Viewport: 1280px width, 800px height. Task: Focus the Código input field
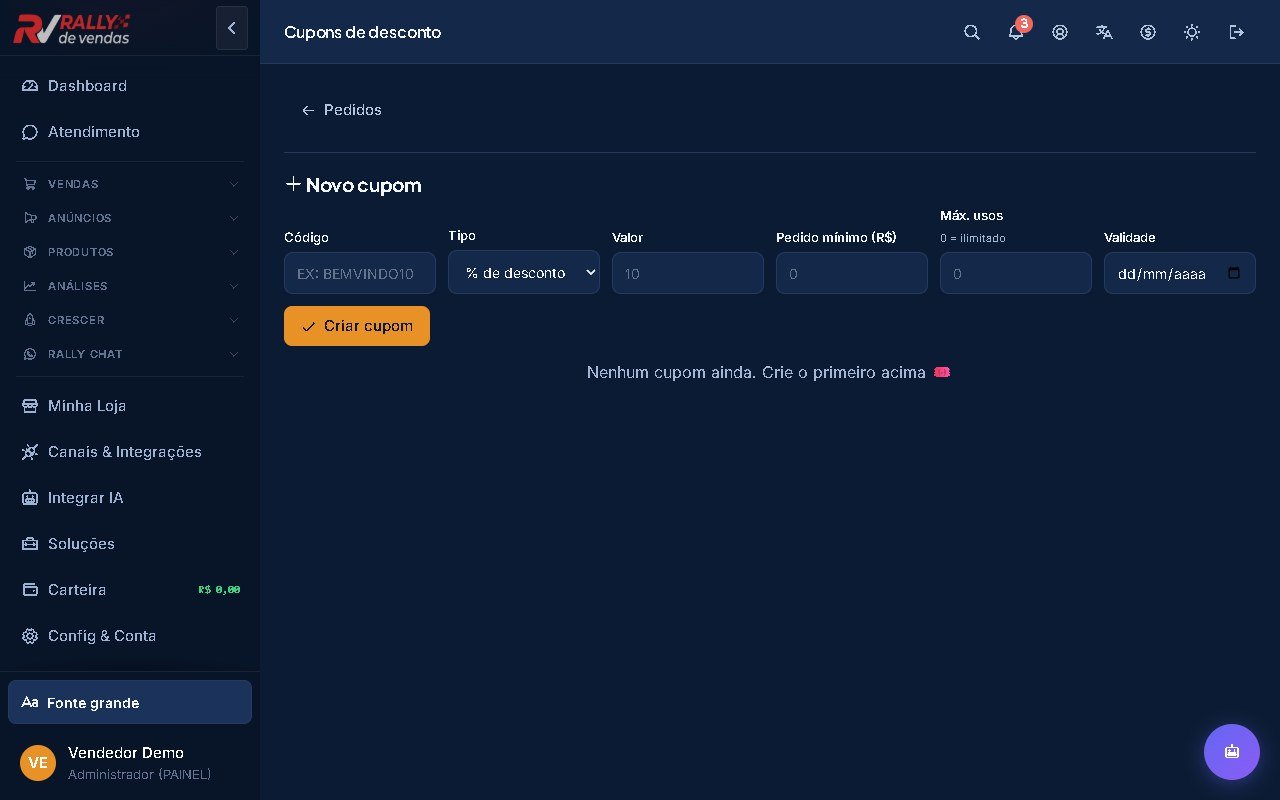click(360, 273)
